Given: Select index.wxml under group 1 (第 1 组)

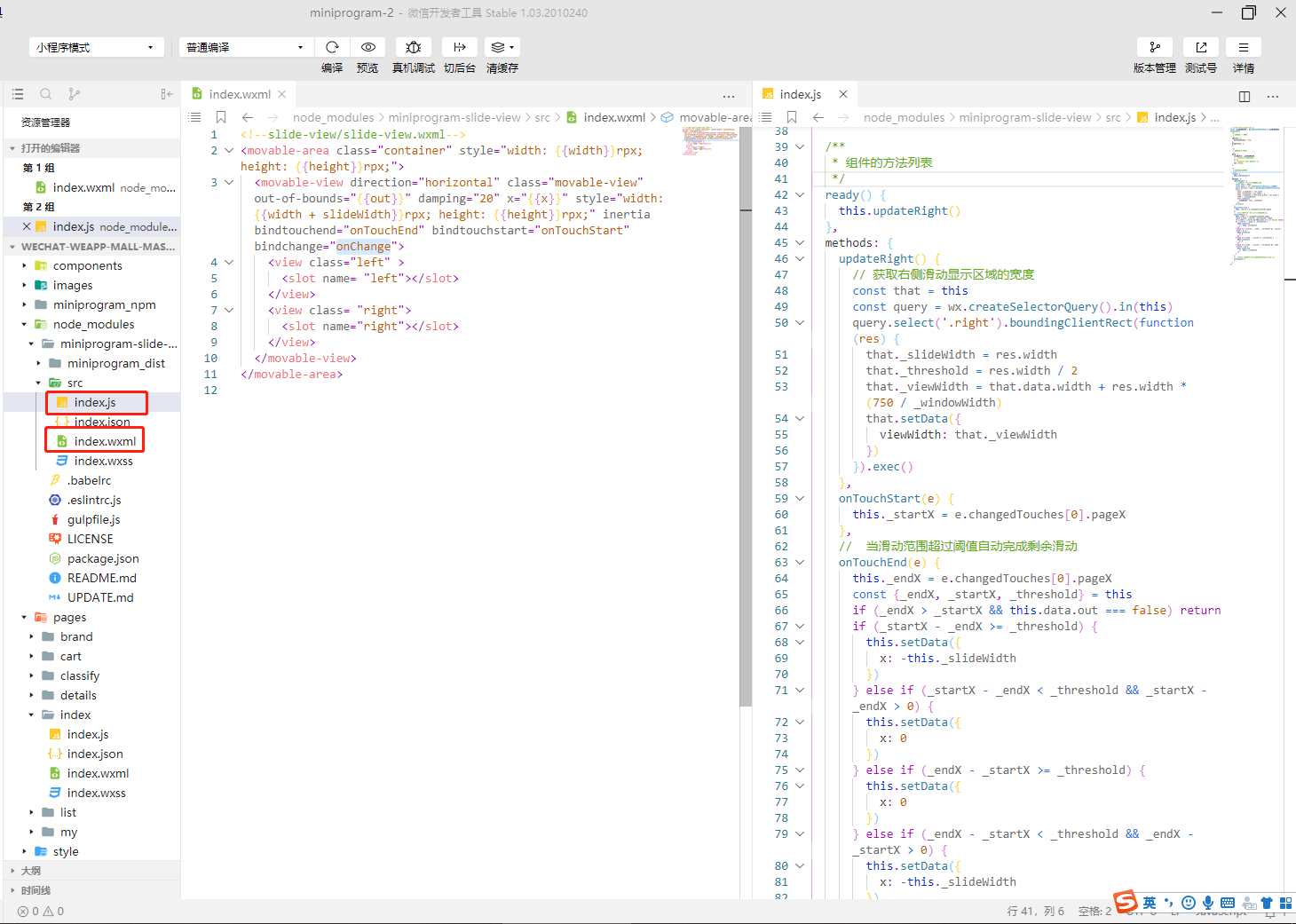Looking at the screenshot, I should coord(91,187).
